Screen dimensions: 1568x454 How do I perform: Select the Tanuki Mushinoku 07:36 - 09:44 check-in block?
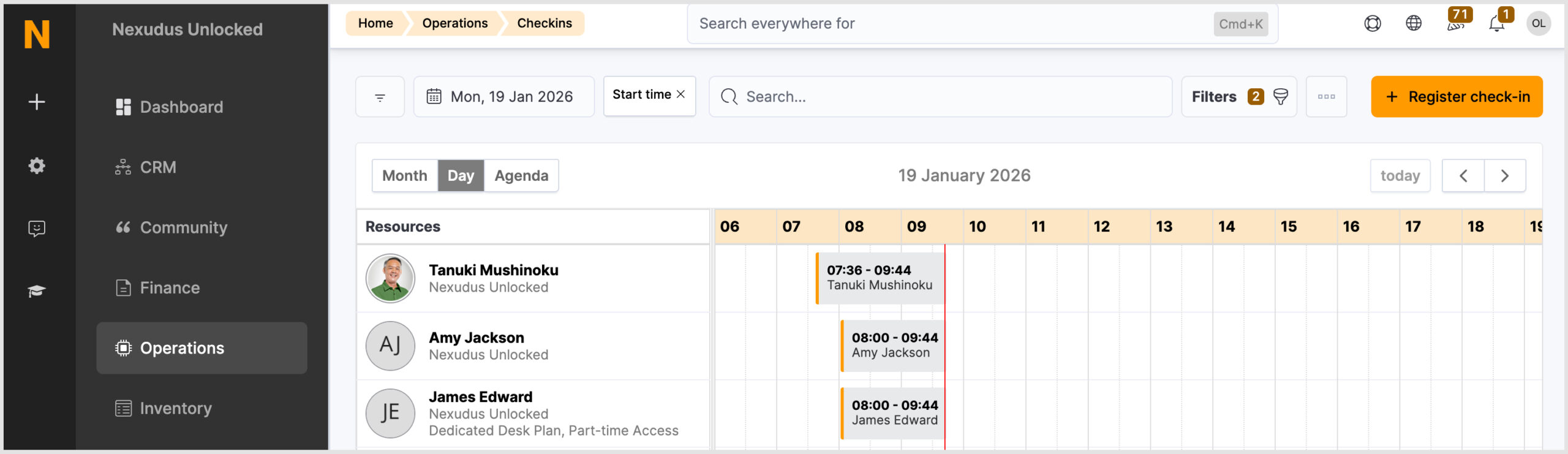pos(880,278)
